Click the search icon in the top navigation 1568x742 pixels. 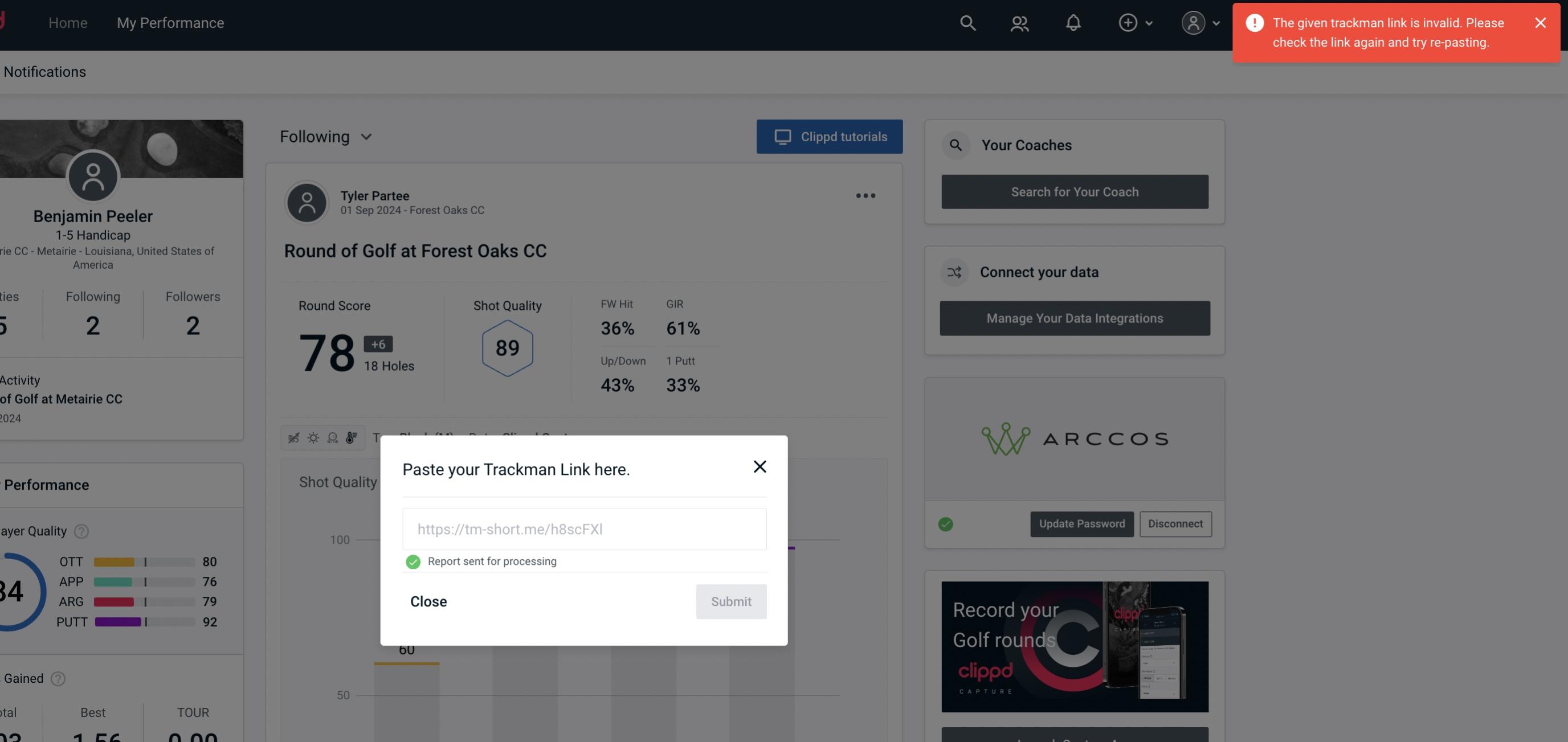click(967, 22)
